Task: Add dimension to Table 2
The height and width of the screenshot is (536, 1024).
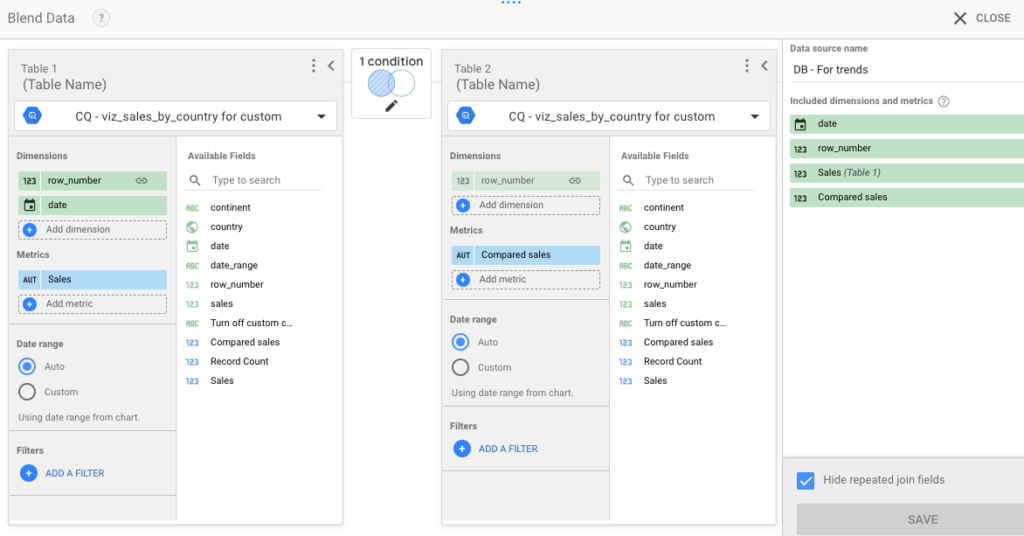Action: [x=526, y=205]
